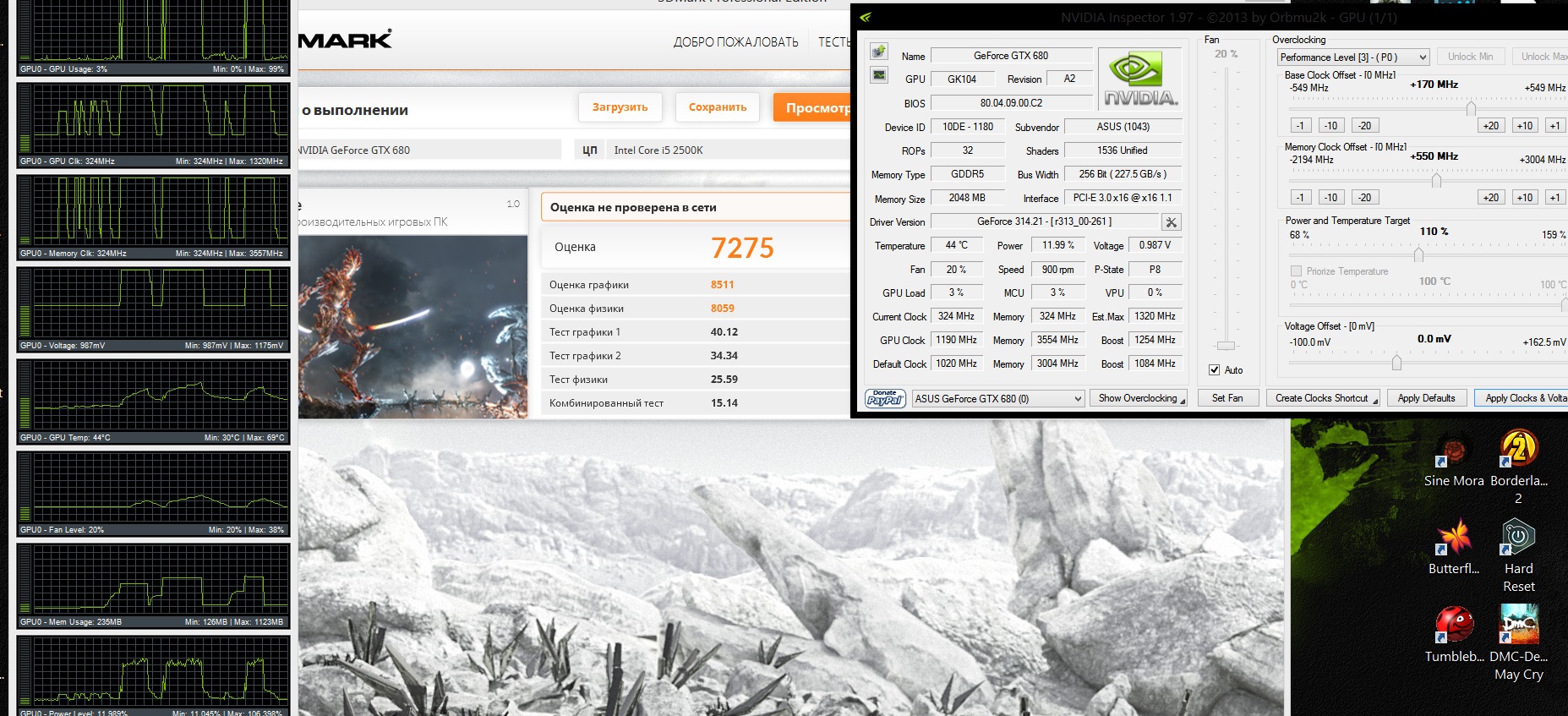Click Create Clocks Shortcut button
This screenshot has height=716, width=1568.
pos(1324,398)
